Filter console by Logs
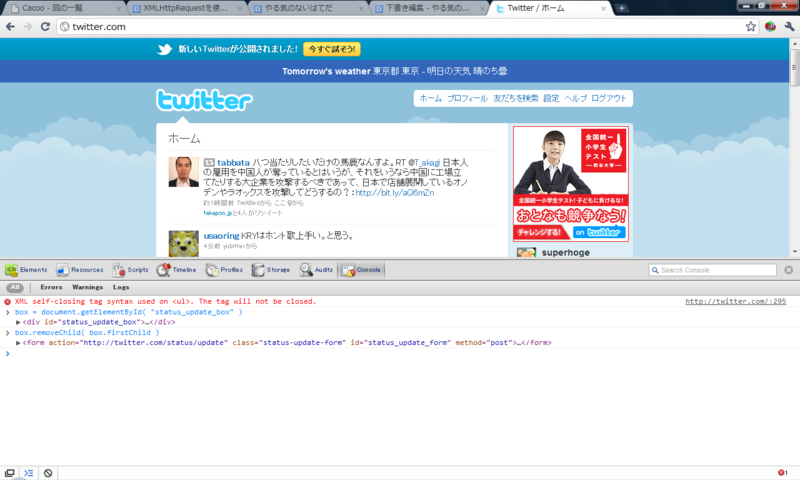The width and height of the screenshot is (800, 480). (121, 287)
